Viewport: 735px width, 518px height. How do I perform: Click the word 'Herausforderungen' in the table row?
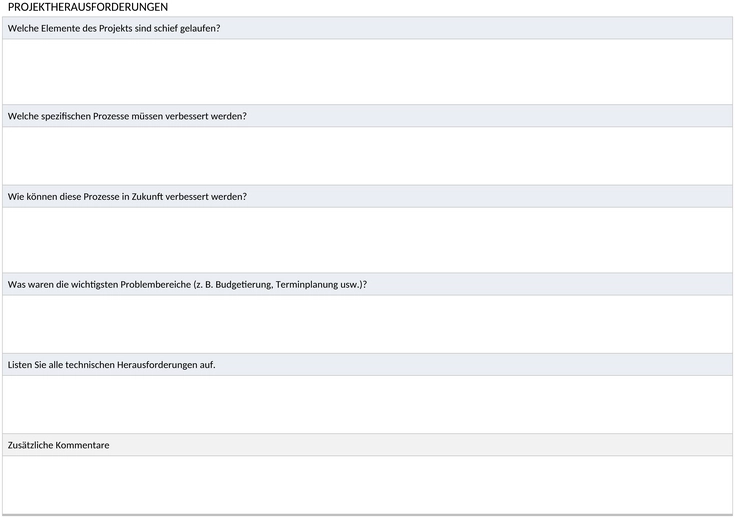(157, 365)
